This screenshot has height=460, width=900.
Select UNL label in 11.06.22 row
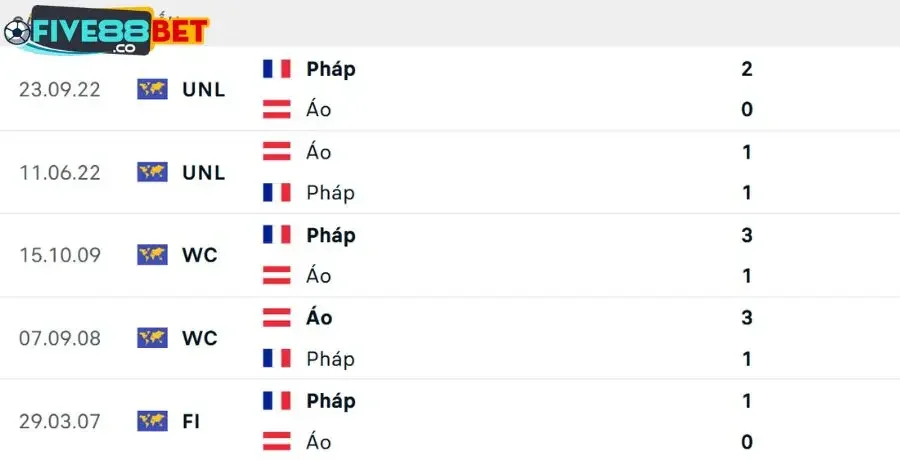[x=204, y=172]
